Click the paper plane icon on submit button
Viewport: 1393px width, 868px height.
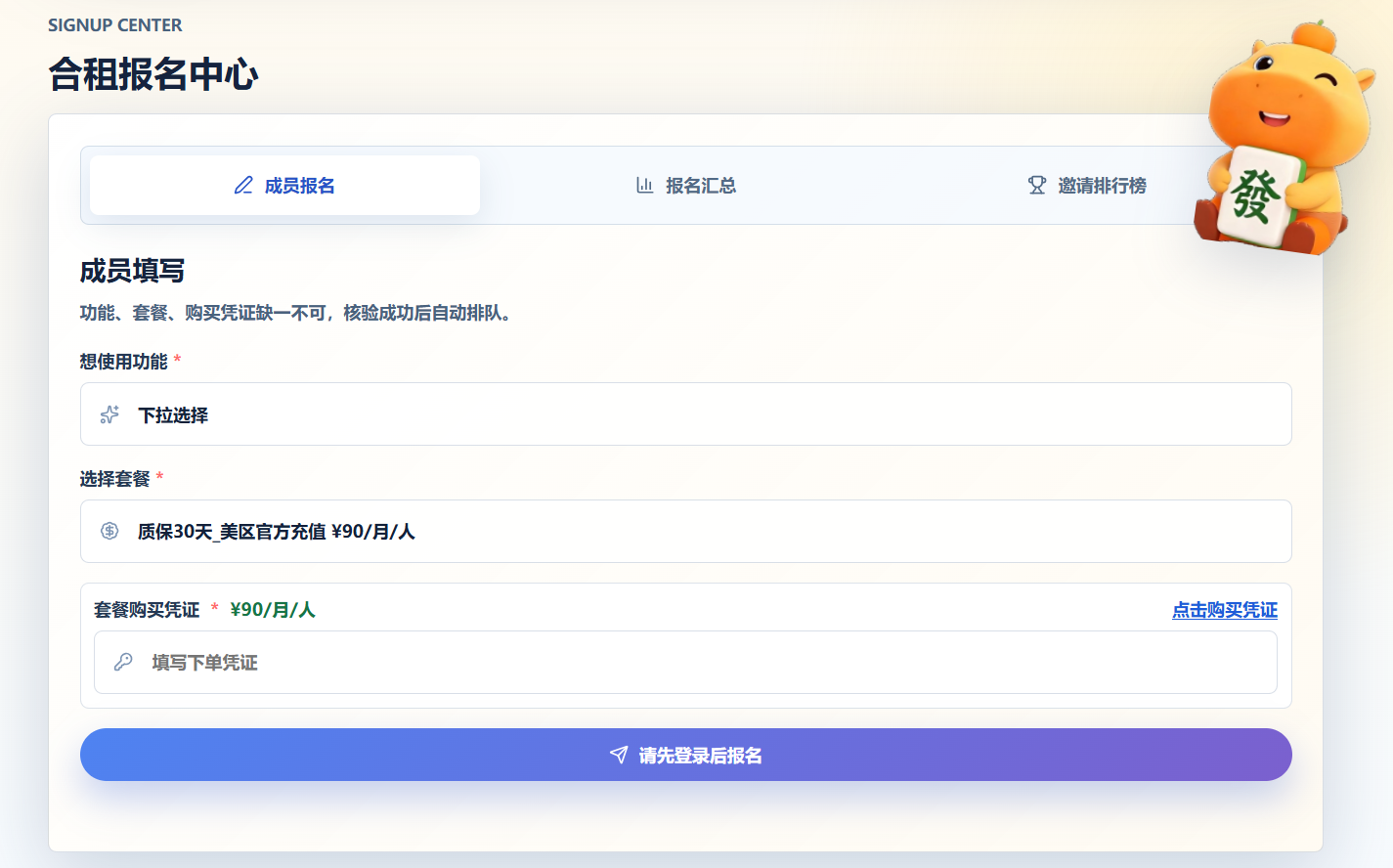[x=619, y=755]
